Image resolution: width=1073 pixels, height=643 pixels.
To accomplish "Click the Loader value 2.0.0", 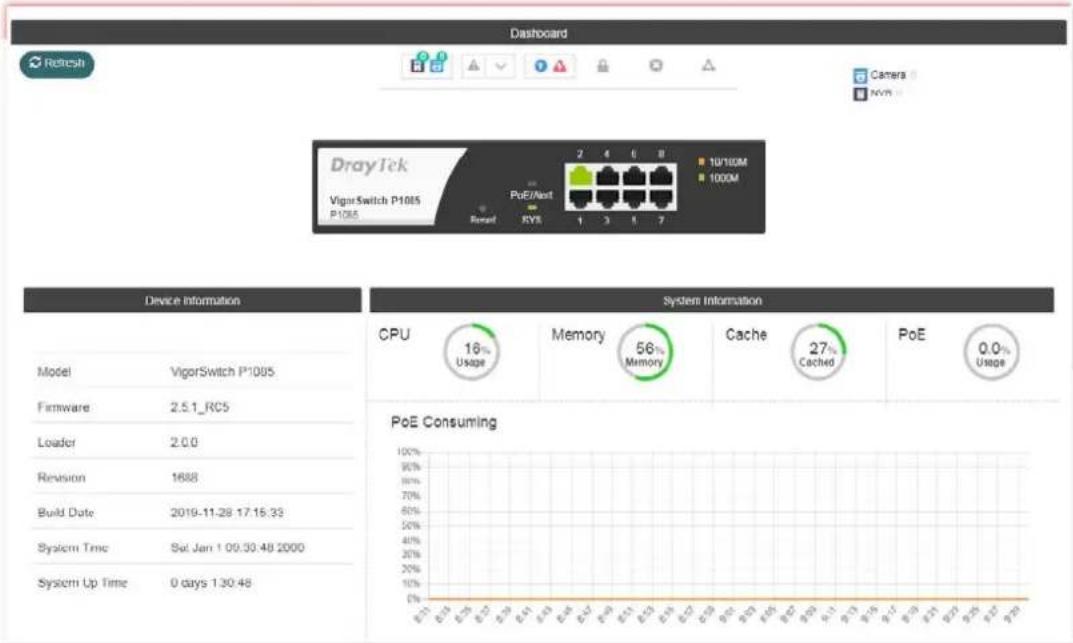I will click(x=184, y=443).
